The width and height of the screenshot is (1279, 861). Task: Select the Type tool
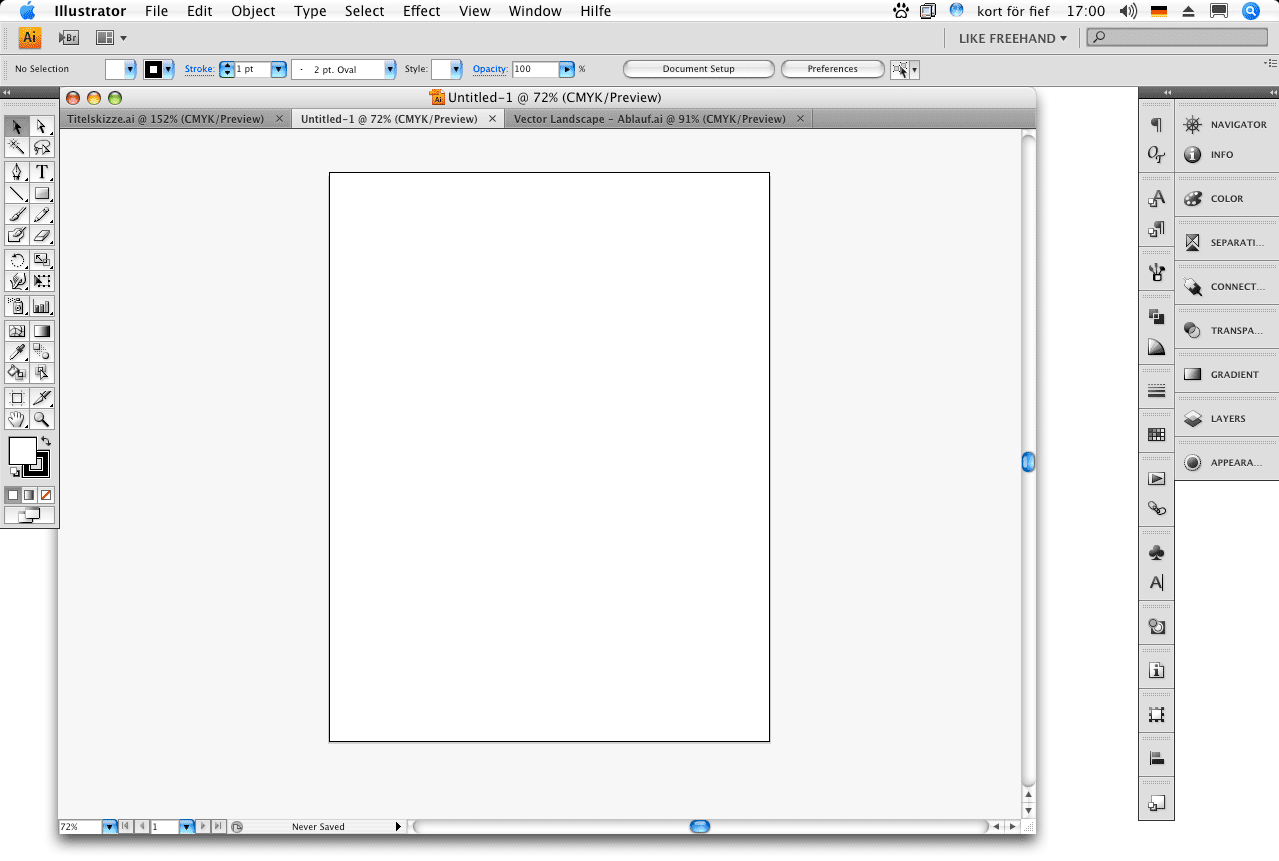(42, 172)
